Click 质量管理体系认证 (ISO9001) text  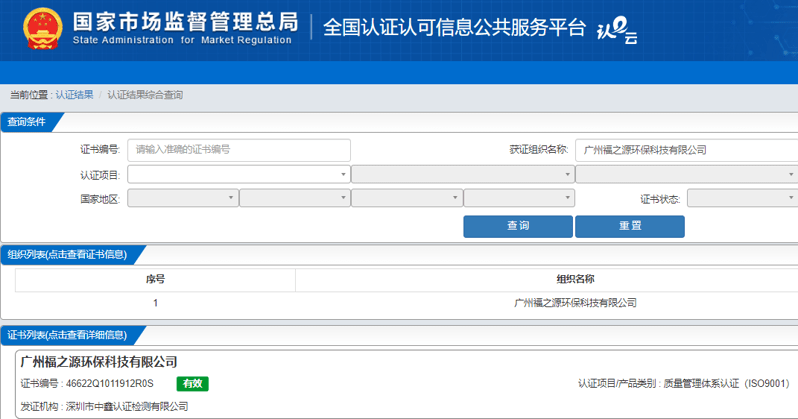pos(726,383)
